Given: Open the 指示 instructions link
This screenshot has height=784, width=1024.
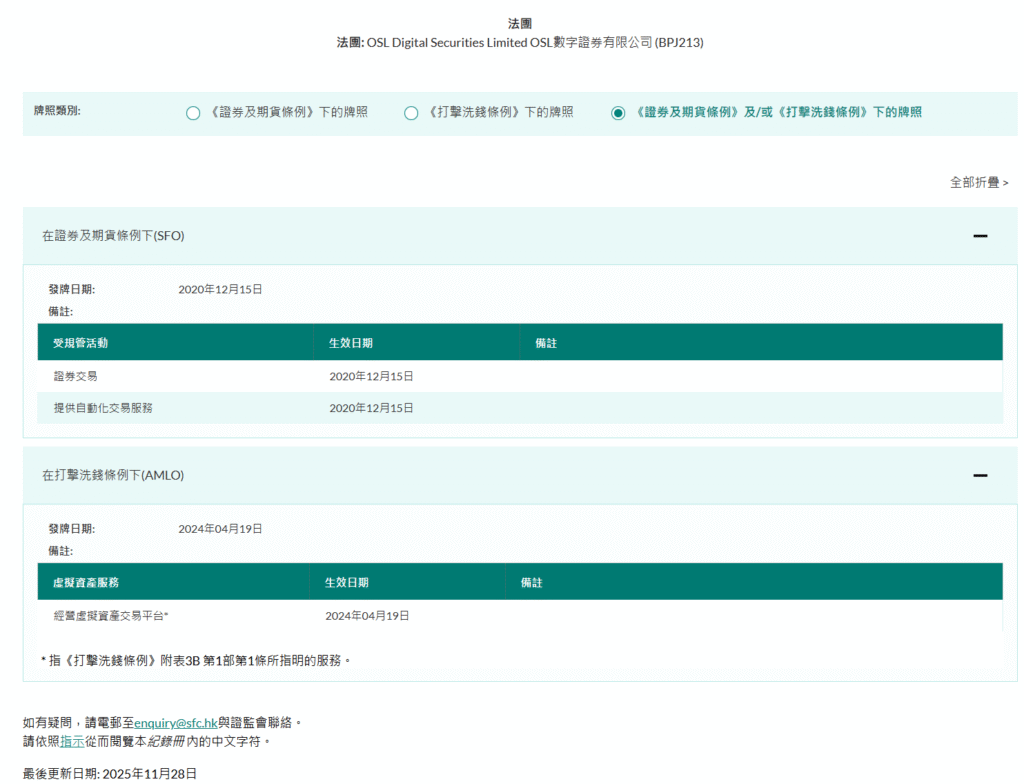Looking at the screenshot, I should [x=72, y=741].
